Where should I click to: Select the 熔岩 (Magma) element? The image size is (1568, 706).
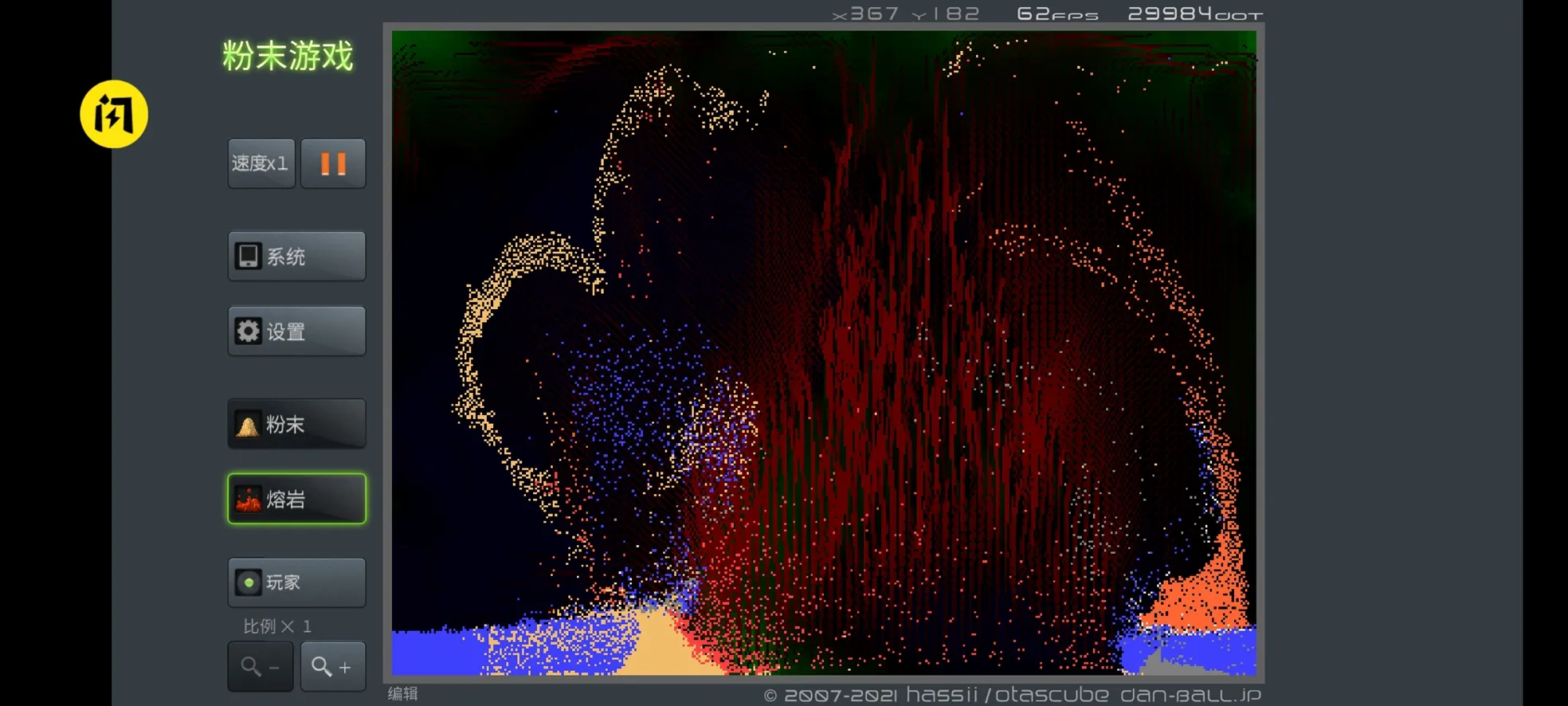pos(296,499)
